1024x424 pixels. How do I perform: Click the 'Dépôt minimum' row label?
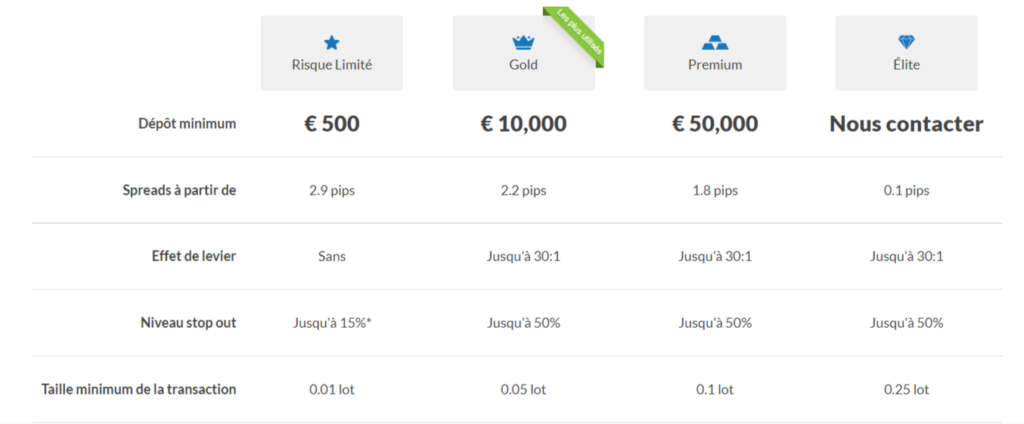tap(187, 123)
